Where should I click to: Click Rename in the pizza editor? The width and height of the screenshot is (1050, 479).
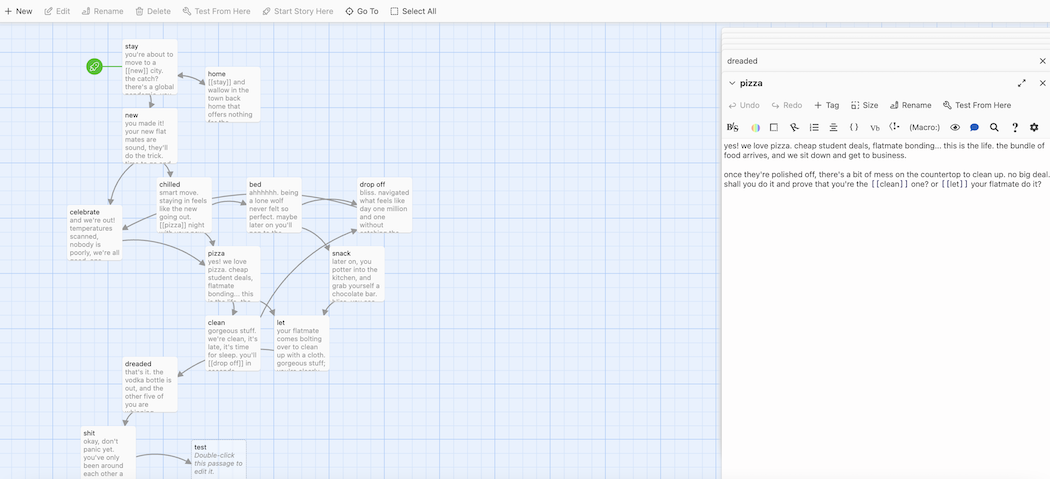click(x=910, y=105)
